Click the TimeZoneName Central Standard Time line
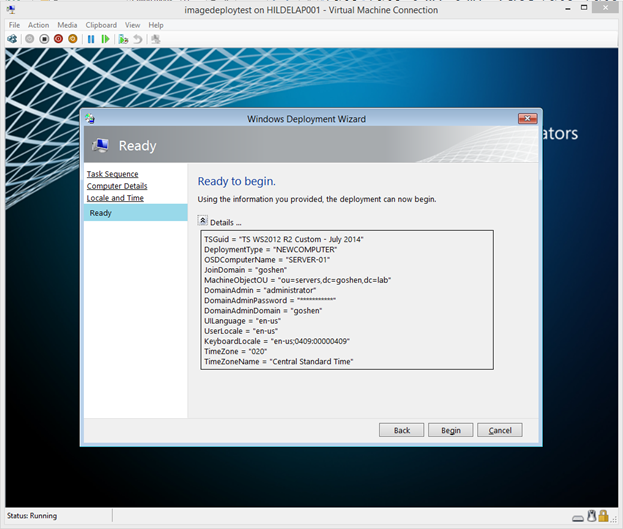623x529 pixels. click(x=279, y=362)
